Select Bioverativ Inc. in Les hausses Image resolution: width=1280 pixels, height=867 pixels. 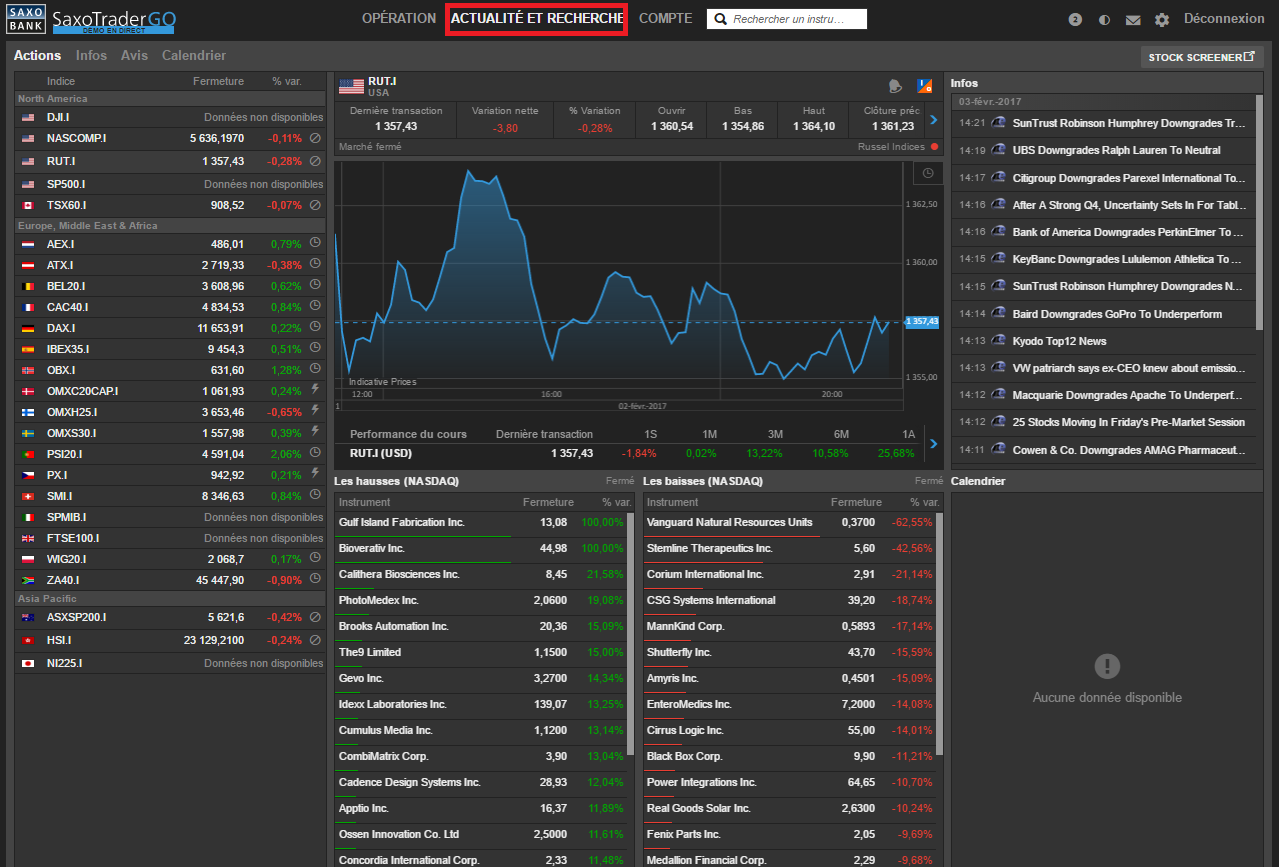pos(480,549)
